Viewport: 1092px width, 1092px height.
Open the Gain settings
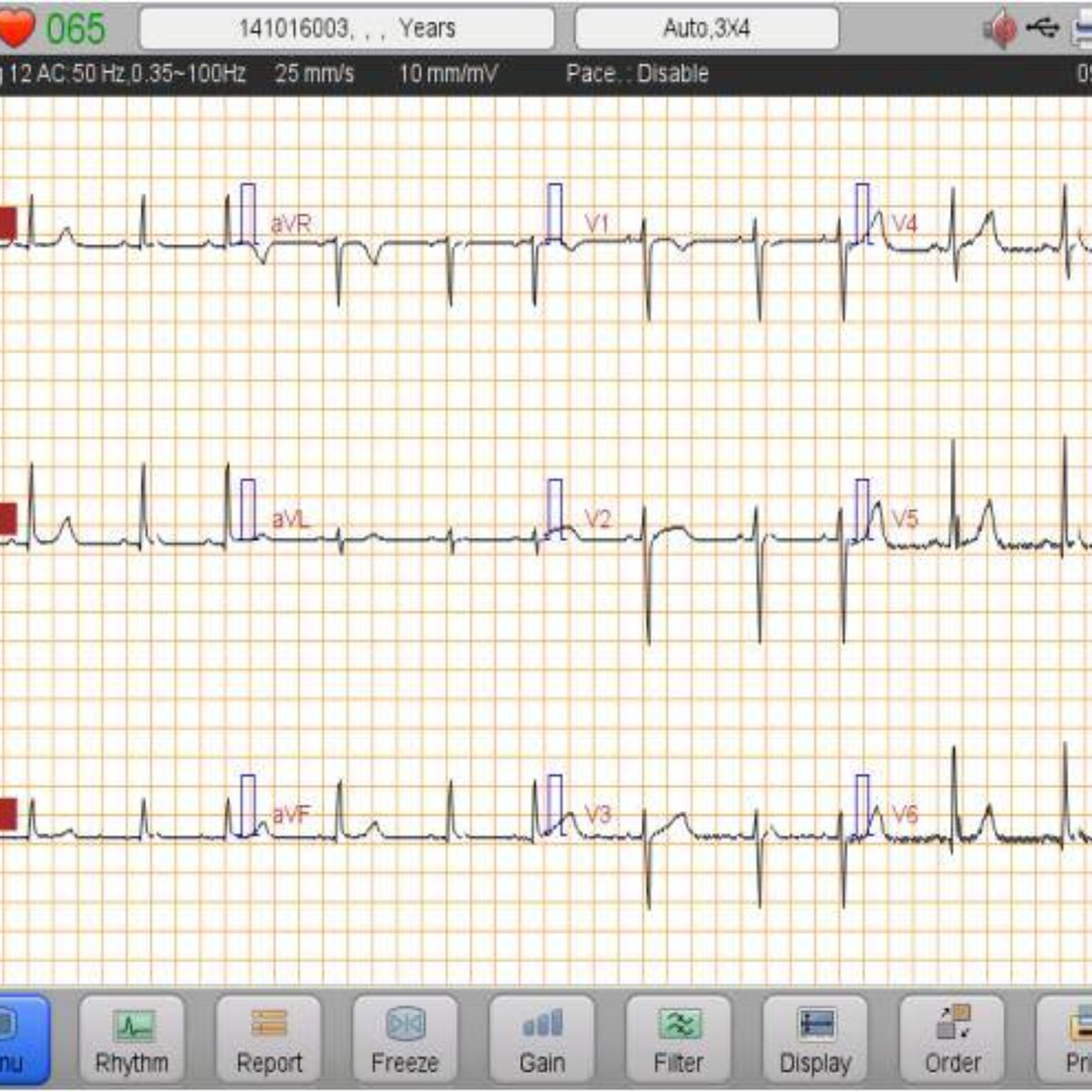pos(542,1040)
